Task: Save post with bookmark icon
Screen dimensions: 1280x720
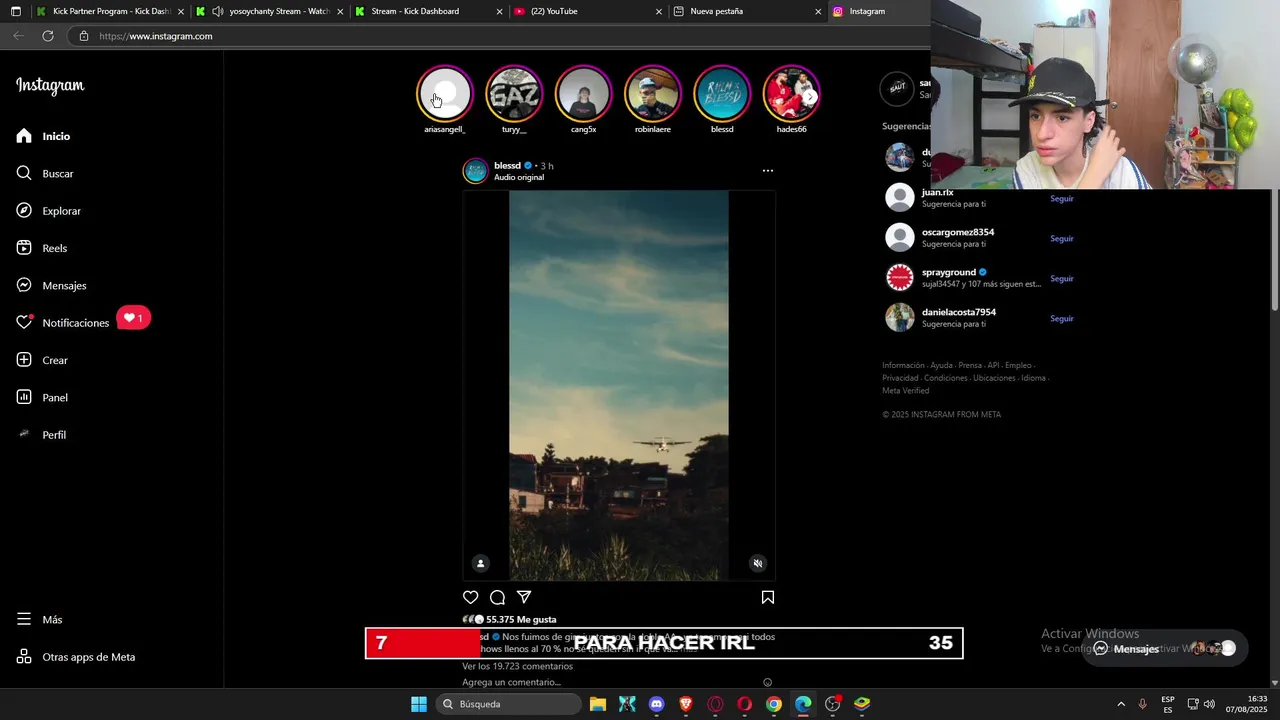Action: (768, 597)
